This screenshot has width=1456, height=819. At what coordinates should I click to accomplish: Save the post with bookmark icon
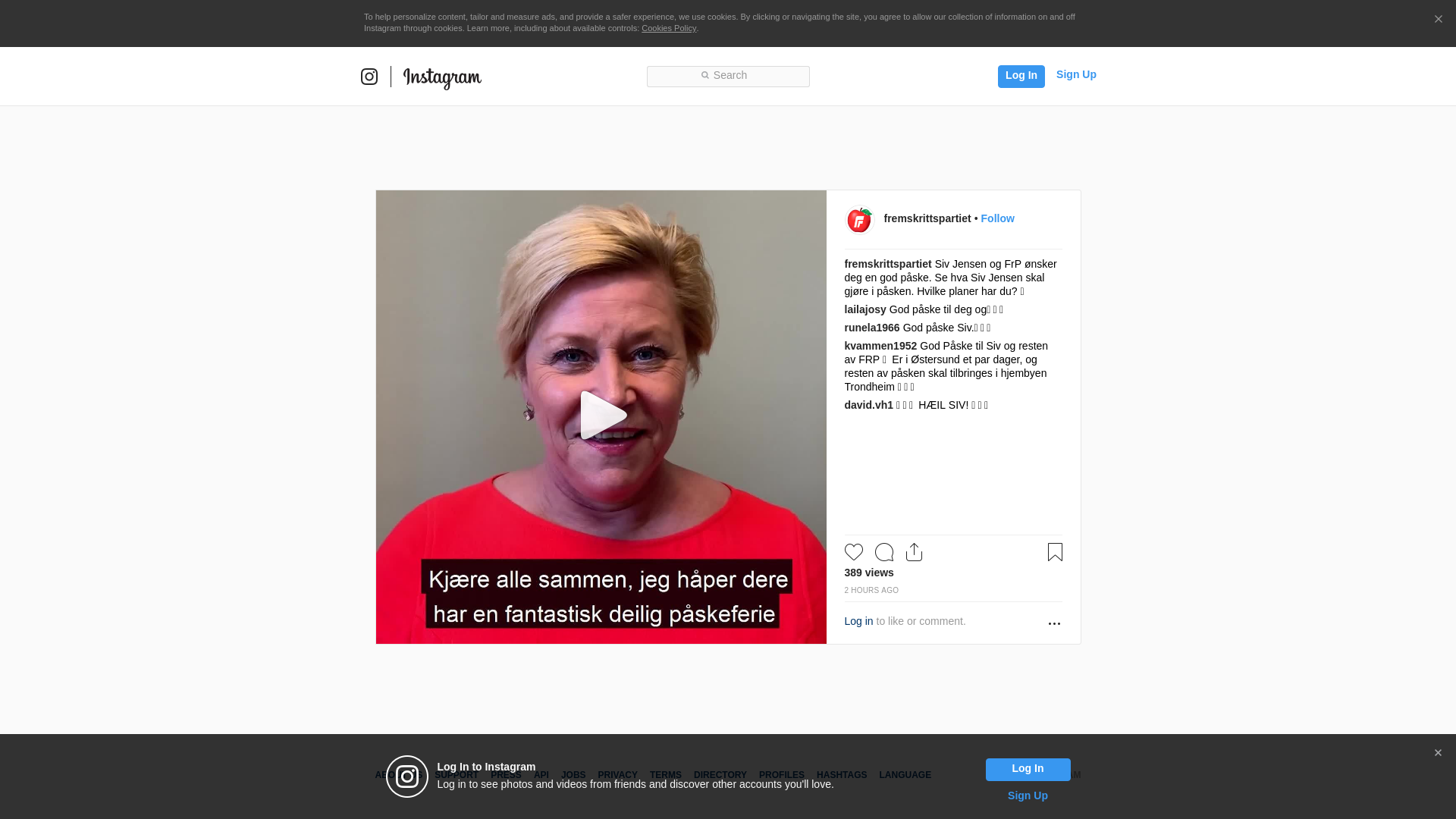point(1055,552)
